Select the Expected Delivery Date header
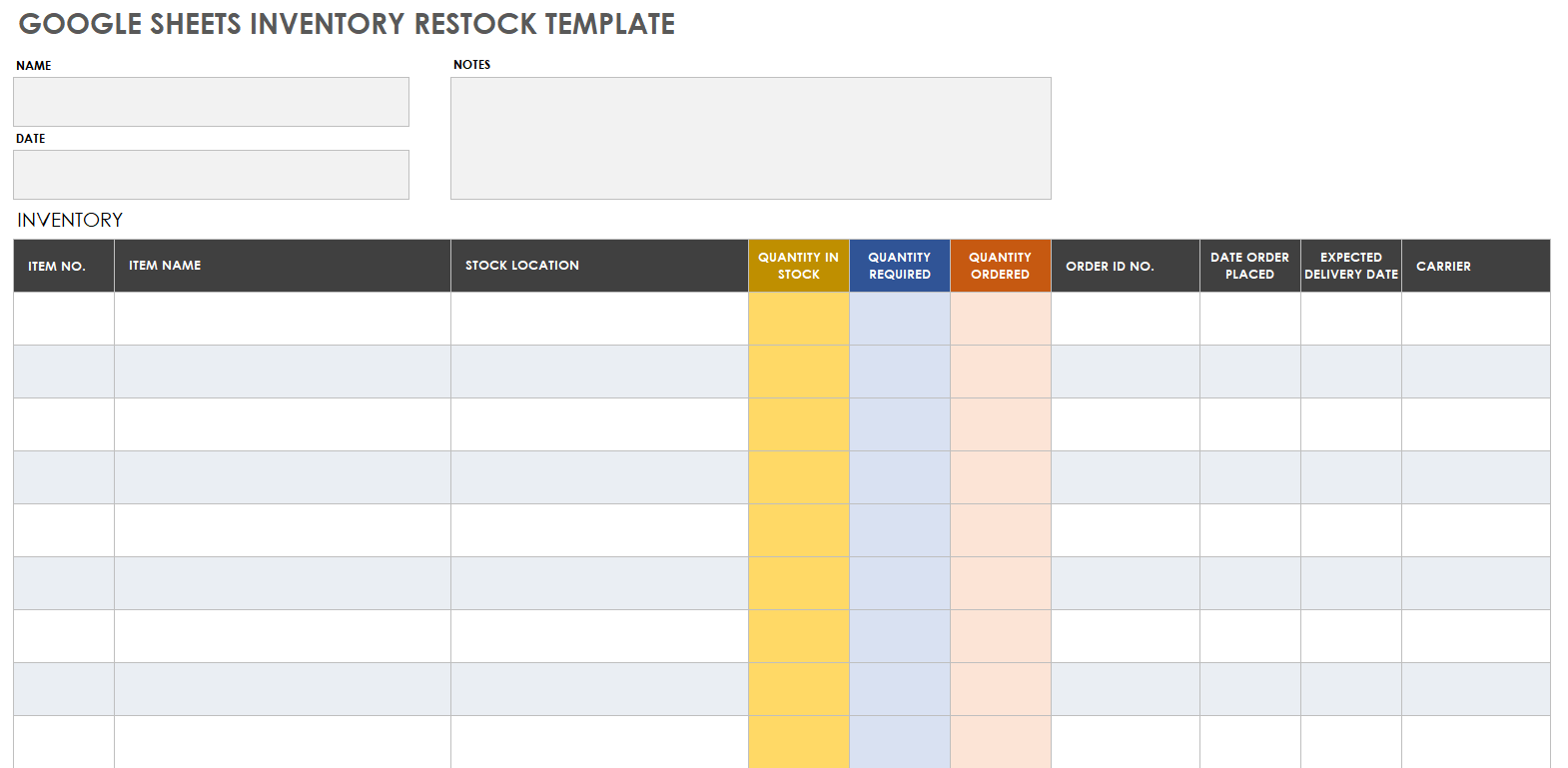This screenshot has height=768, width=1568. pyautogui.click(x=1351, y=266)
